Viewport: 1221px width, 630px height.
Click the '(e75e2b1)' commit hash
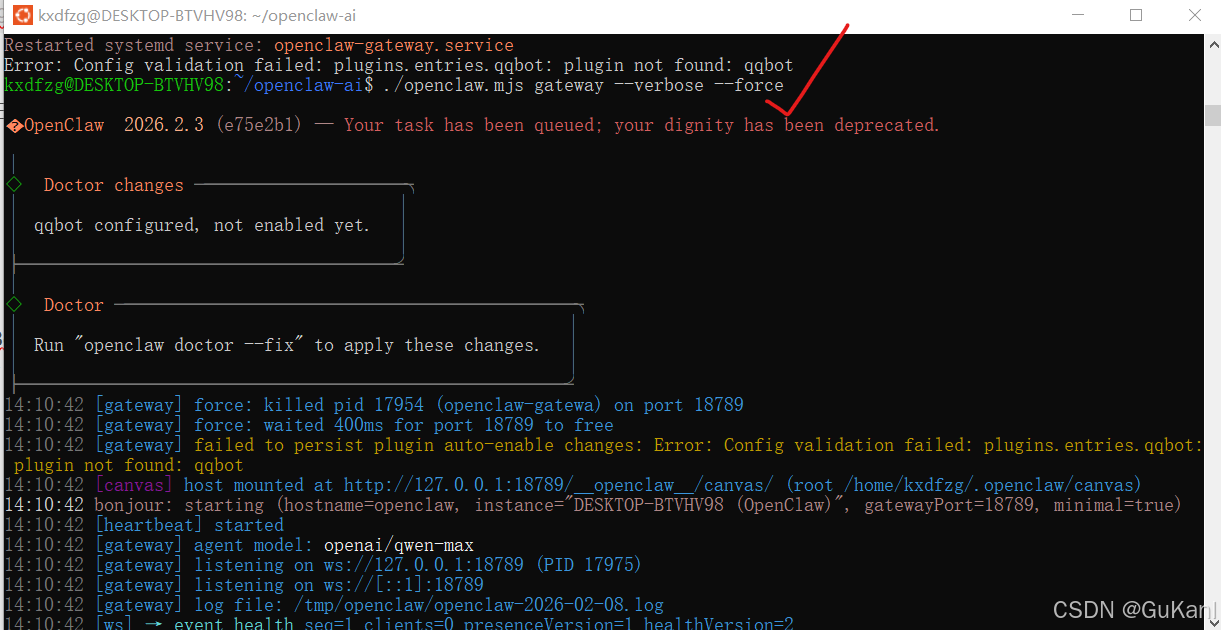[x=260, y=125]
